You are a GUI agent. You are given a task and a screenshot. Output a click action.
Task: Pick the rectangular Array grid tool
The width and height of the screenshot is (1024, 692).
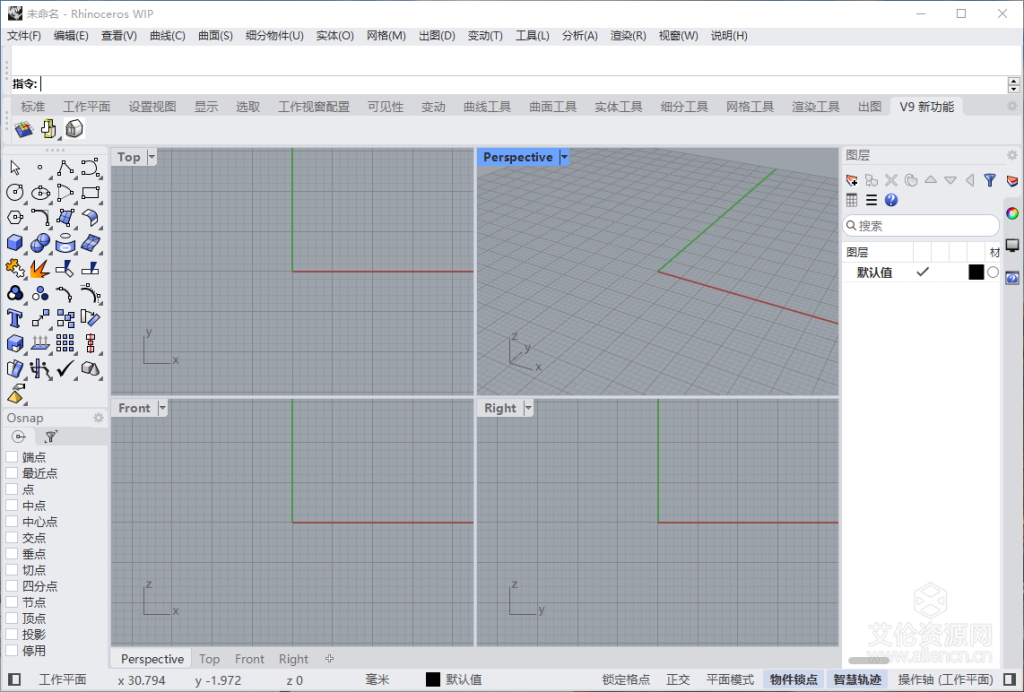65,343
